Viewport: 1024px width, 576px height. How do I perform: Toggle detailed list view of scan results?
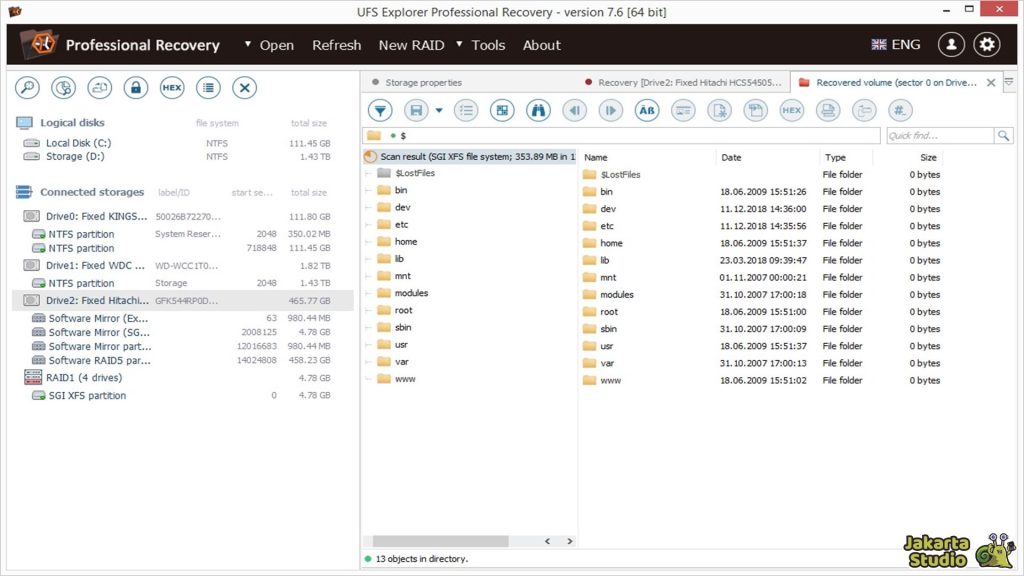pyautogui.click(x=466, y=110)
